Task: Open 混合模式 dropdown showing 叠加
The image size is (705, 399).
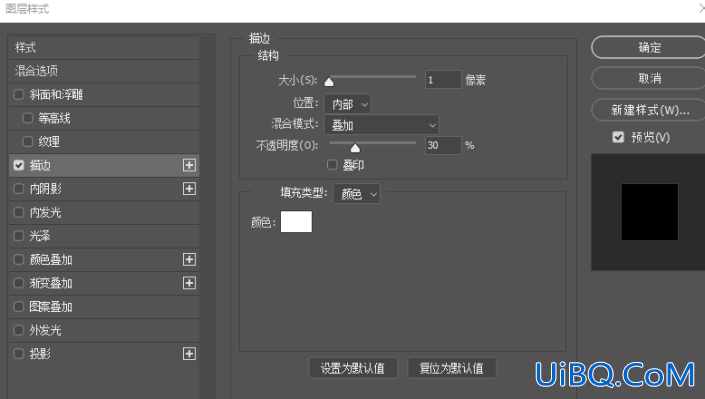Action: (381, 125)
